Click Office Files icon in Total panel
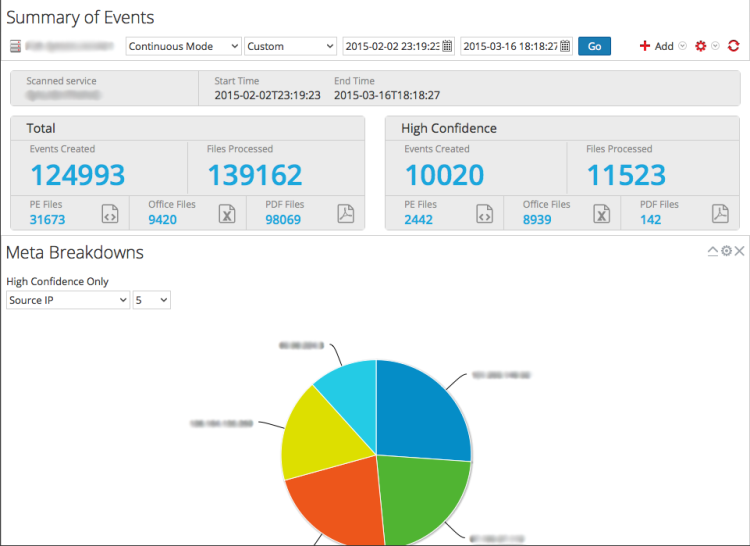The image size is (750, 546). [227, 213]
